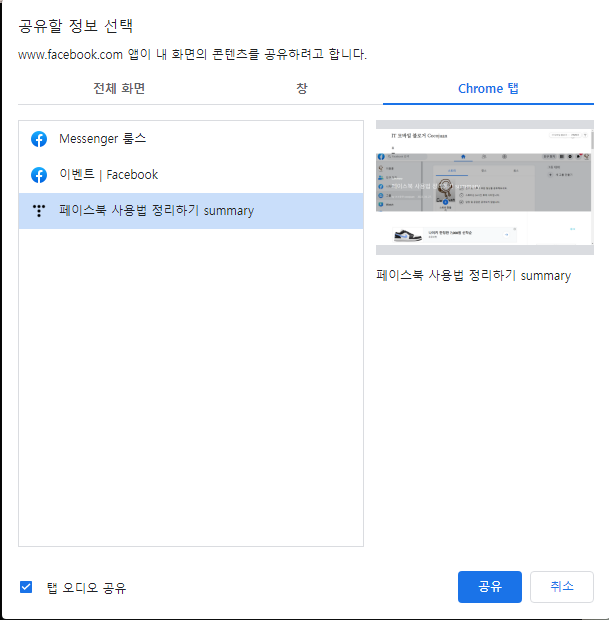
Task: Click Facebook icon beside 이벤트 | Facebook
Action: 39,175
